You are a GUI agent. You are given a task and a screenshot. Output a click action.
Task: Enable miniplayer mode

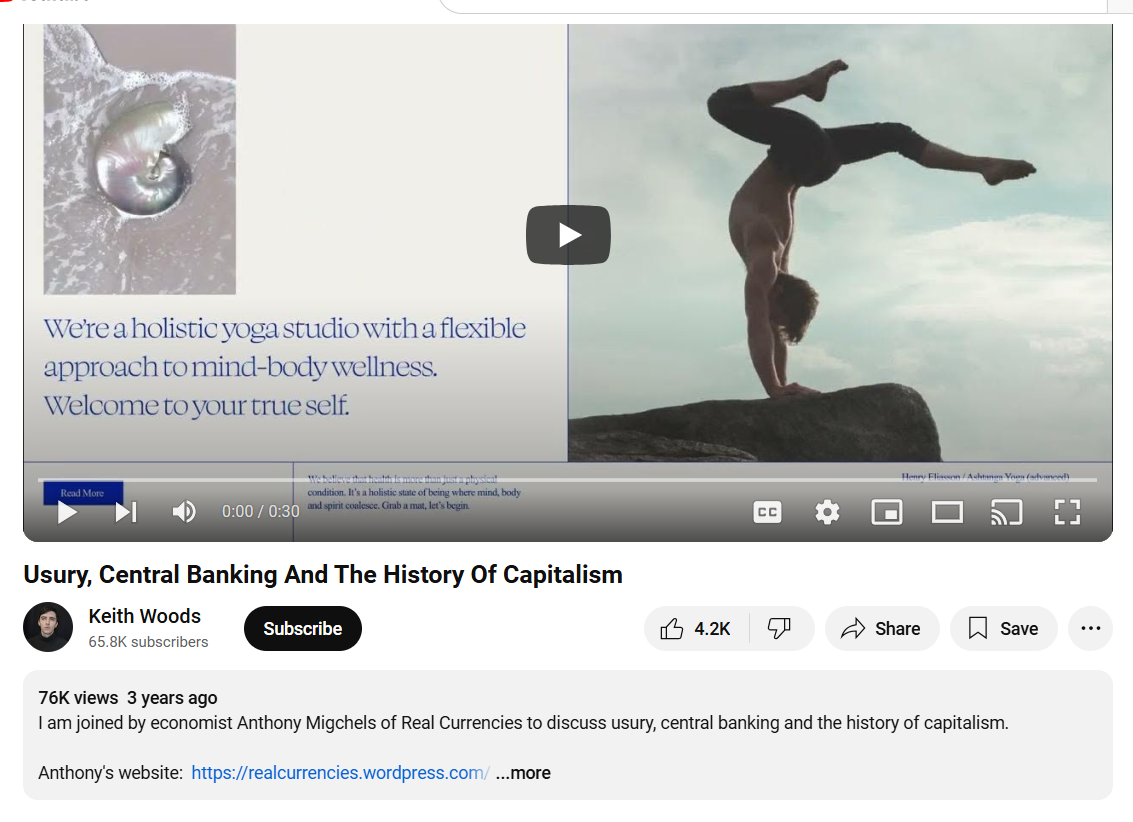click(887, 512)
